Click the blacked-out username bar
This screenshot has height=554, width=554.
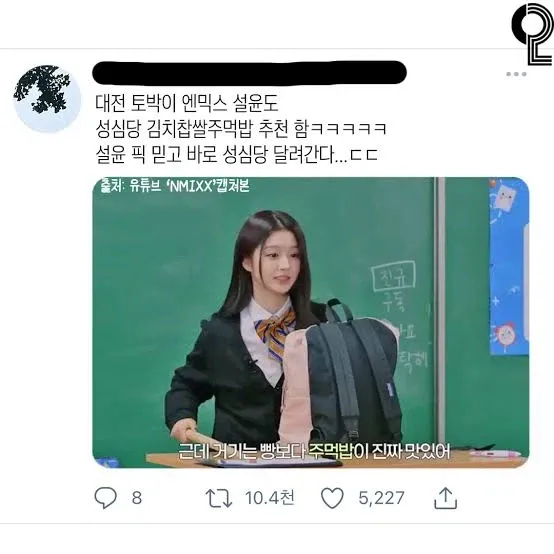point(249,72)
